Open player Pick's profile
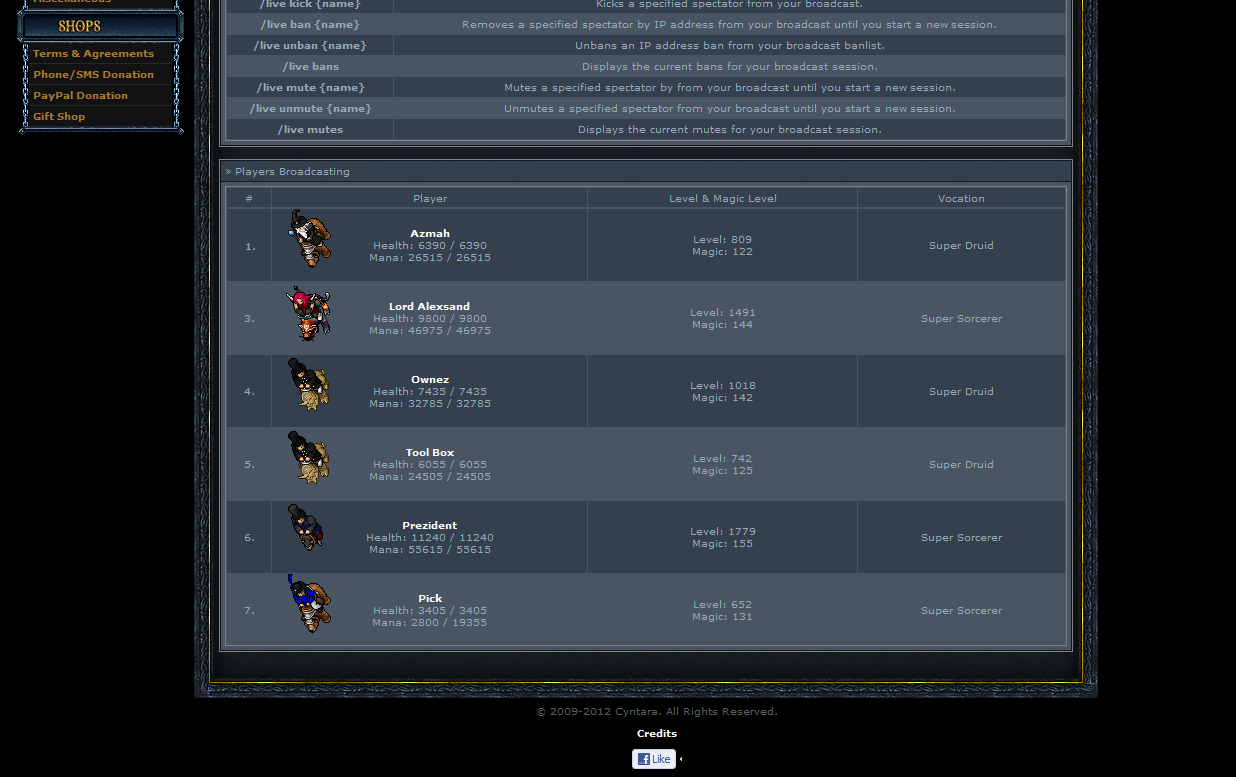Screen dimensions: 1236x777 click(x=430, y=599)
